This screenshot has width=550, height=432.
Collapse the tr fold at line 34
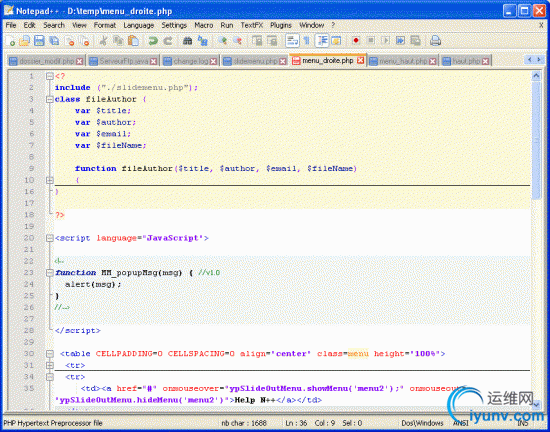(x=50, y=377)
